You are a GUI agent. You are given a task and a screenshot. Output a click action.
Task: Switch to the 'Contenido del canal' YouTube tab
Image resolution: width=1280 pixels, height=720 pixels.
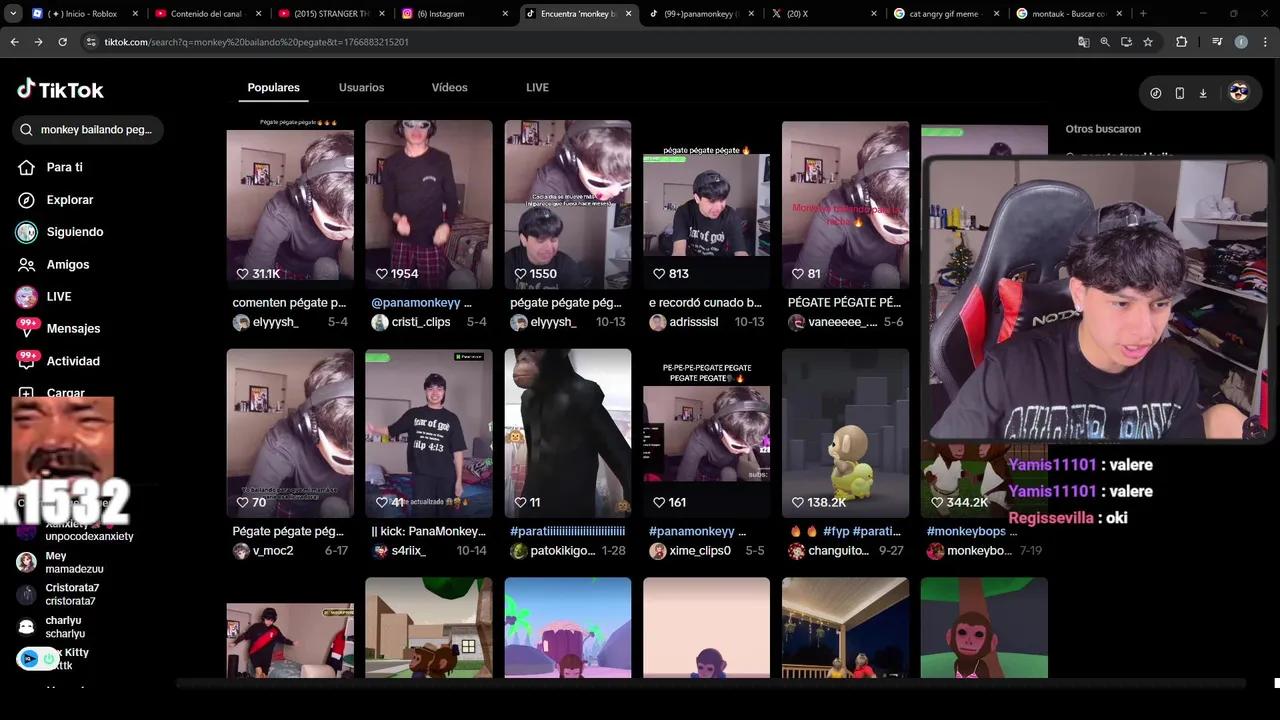point(209,14)
